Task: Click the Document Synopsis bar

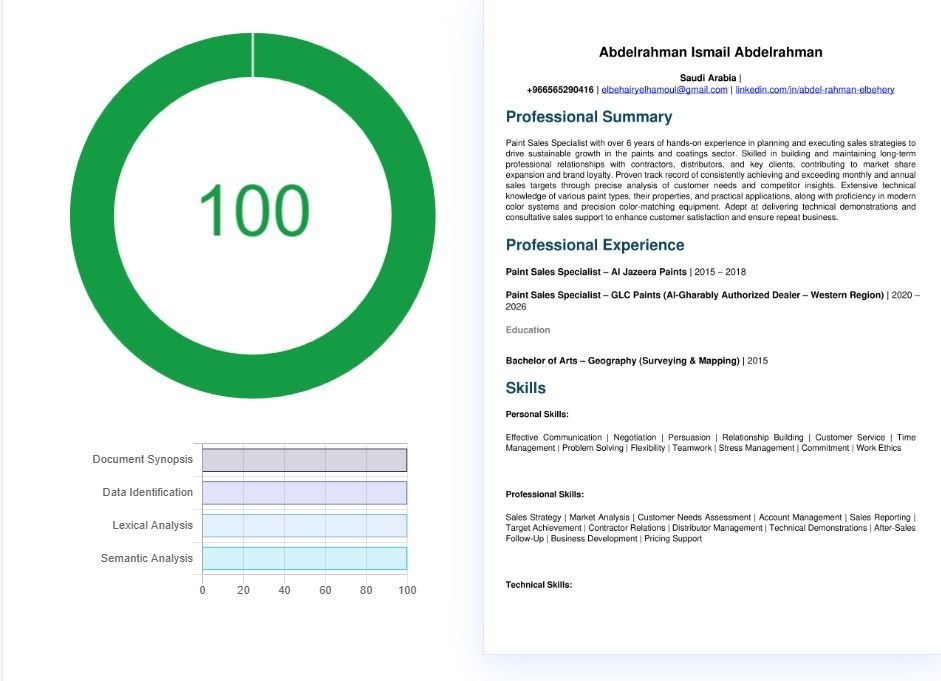Action: (304, 460)
